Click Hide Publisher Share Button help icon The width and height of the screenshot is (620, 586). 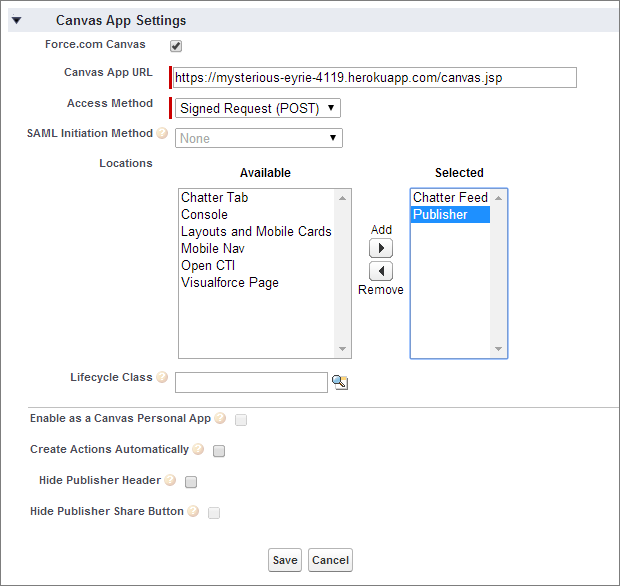click(x=193, y=511)
